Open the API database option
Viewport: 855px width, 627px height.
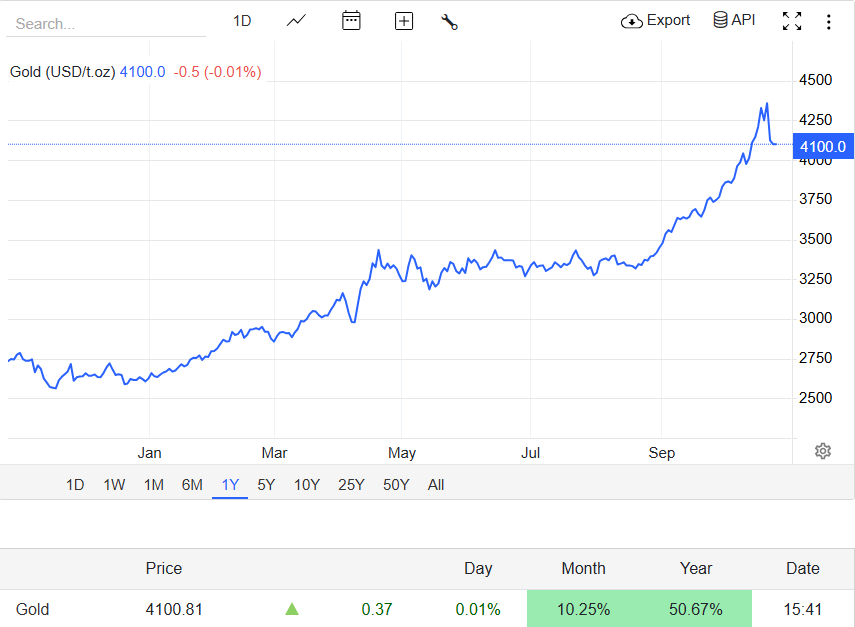tap(734, 20)
